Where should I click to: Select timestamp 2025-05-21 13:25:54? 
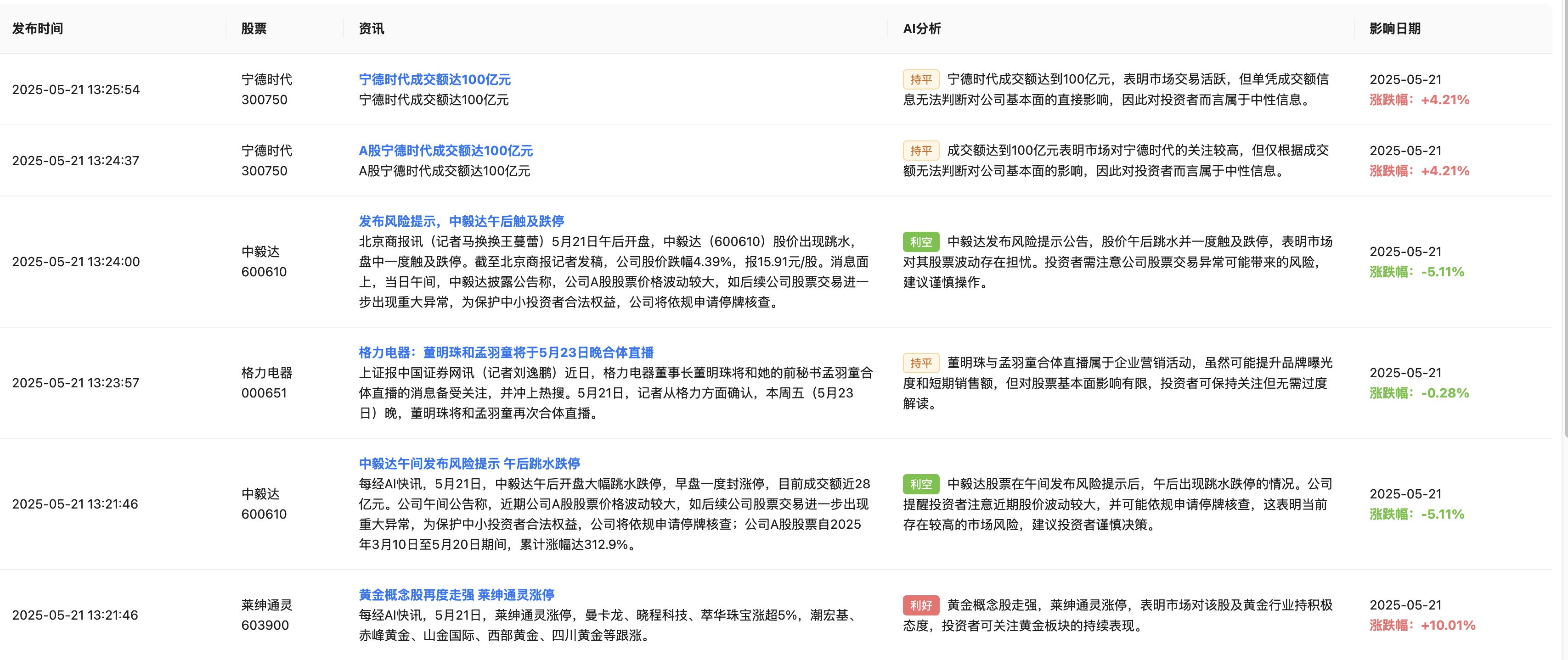pyautogui.click(x=76, y=89)
